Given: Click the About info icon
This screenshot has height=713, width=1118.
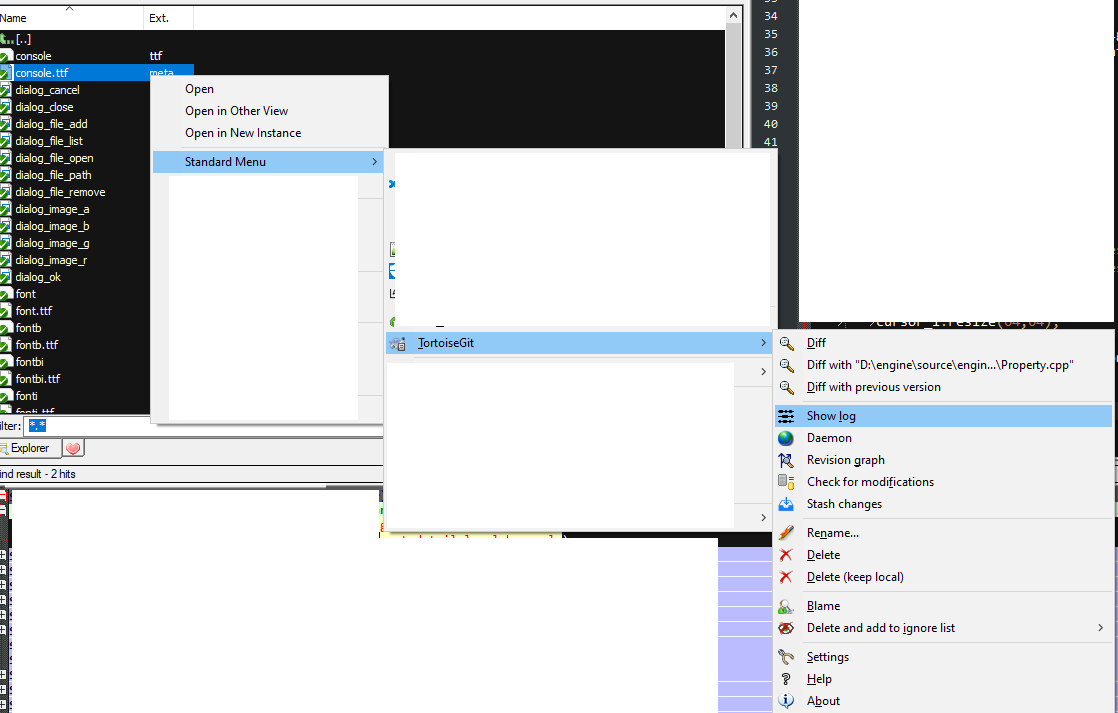Looking at the screenshot, I should pos(789,700).
